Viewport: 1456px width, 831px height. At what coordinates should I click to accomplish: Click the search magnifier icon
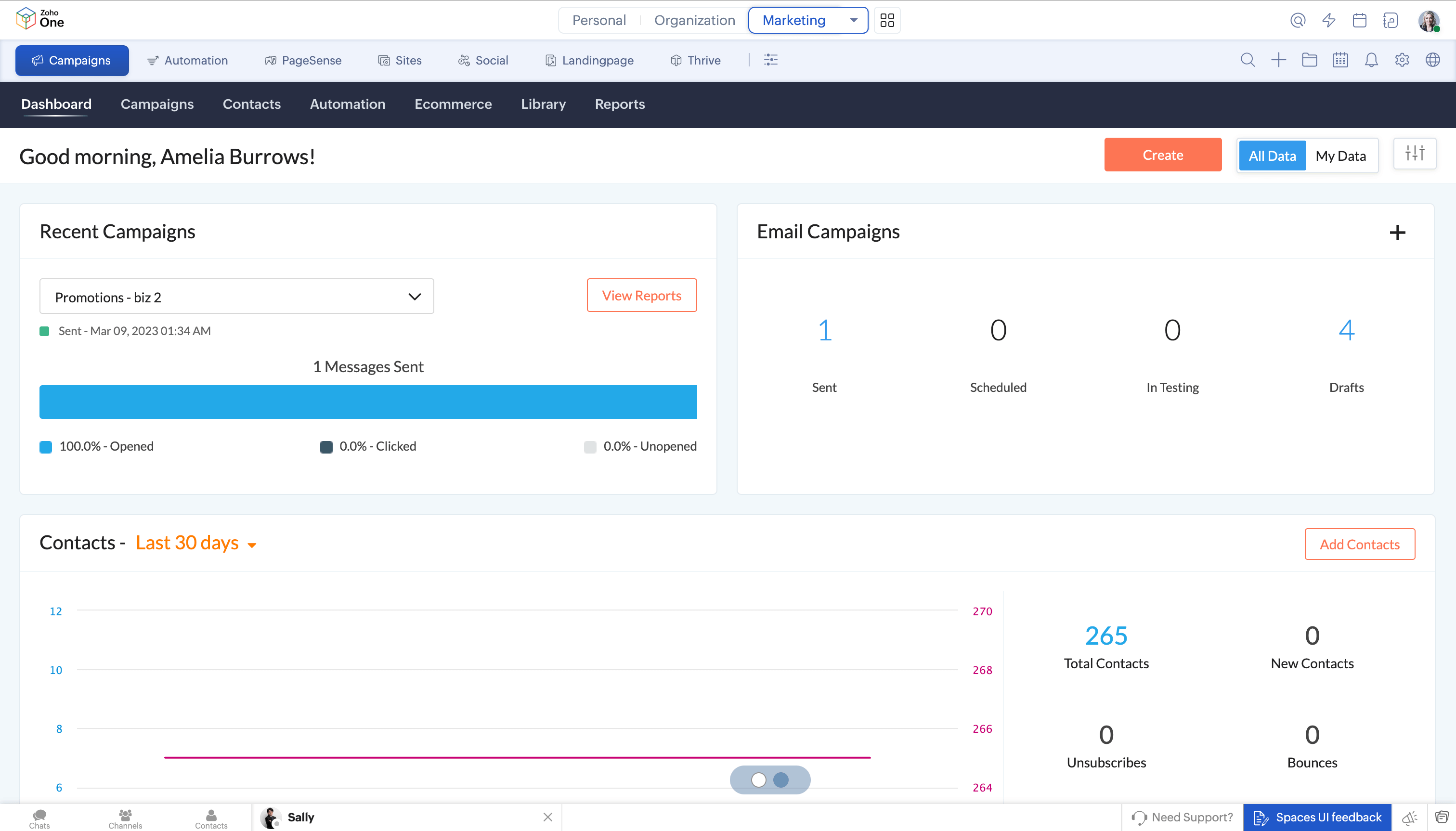(x=1247, y=60)
